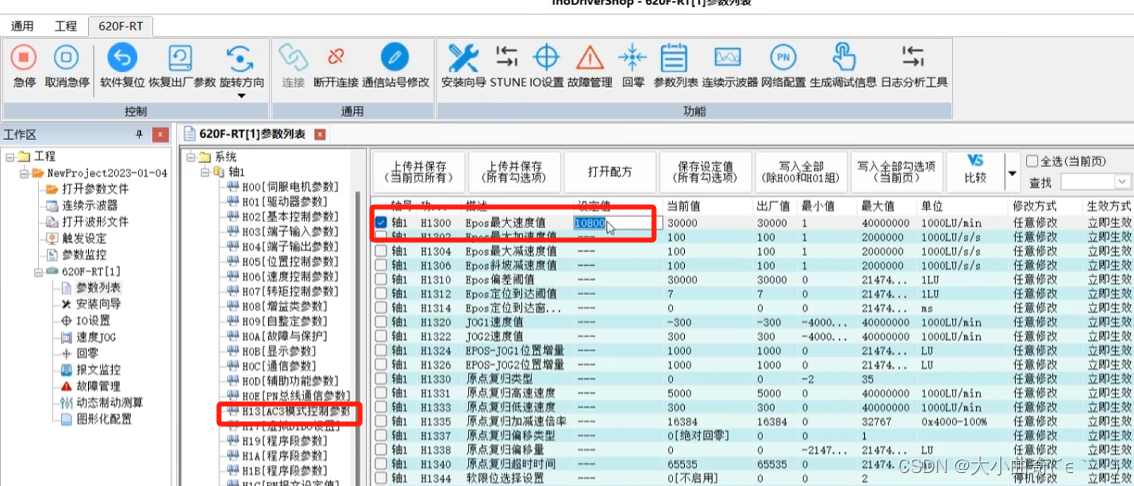Image resolution: width=1134 pixels, height=486 pixels.
Task: Uncheck the H1300 Epos最大速度值 row checkbox
Action: (381, 223)
